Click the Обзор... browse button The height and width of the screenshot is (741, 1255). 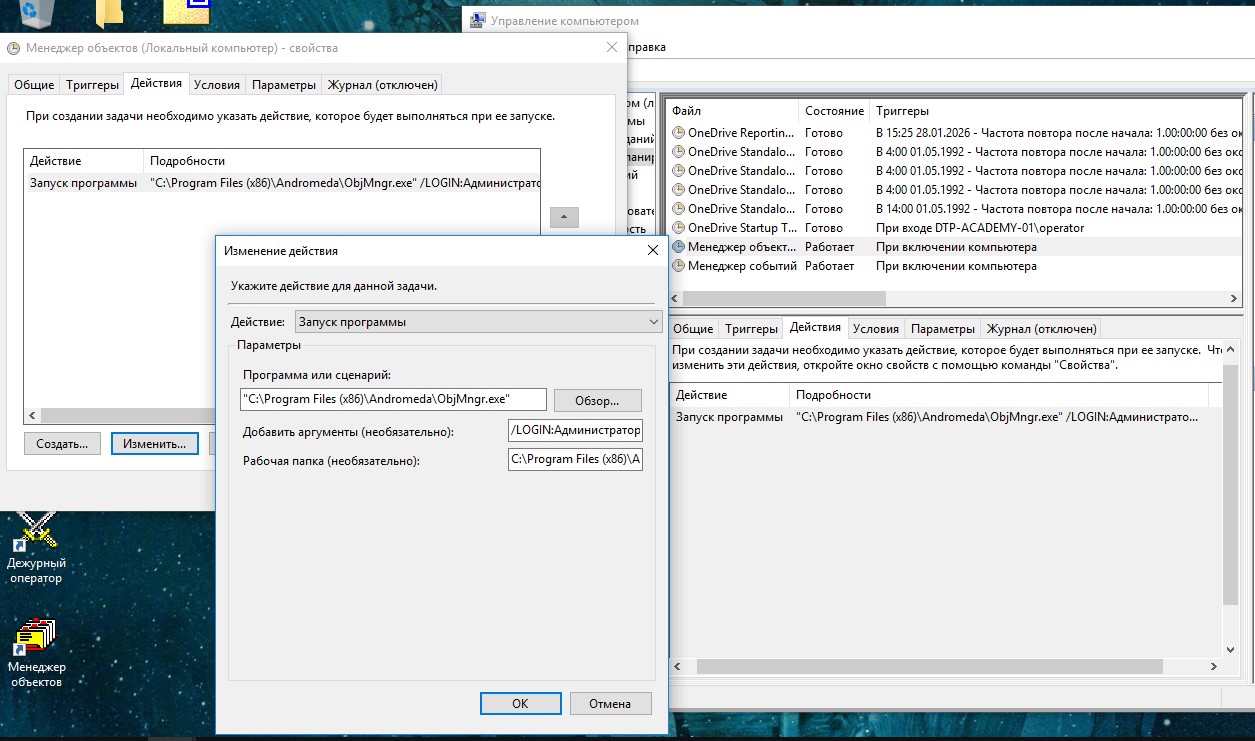click(x=598, y=400)
